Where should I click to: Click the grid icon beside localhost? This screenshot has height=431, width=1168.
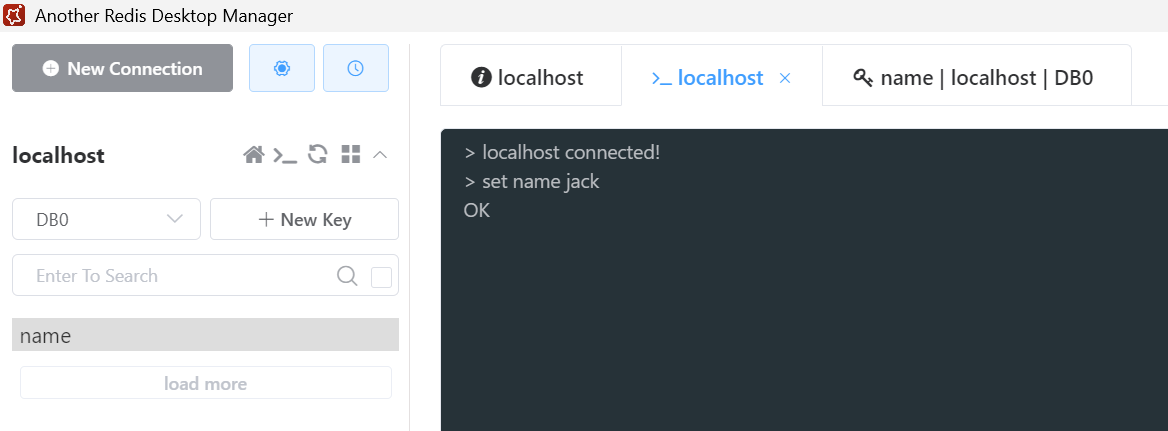(350, 155)
